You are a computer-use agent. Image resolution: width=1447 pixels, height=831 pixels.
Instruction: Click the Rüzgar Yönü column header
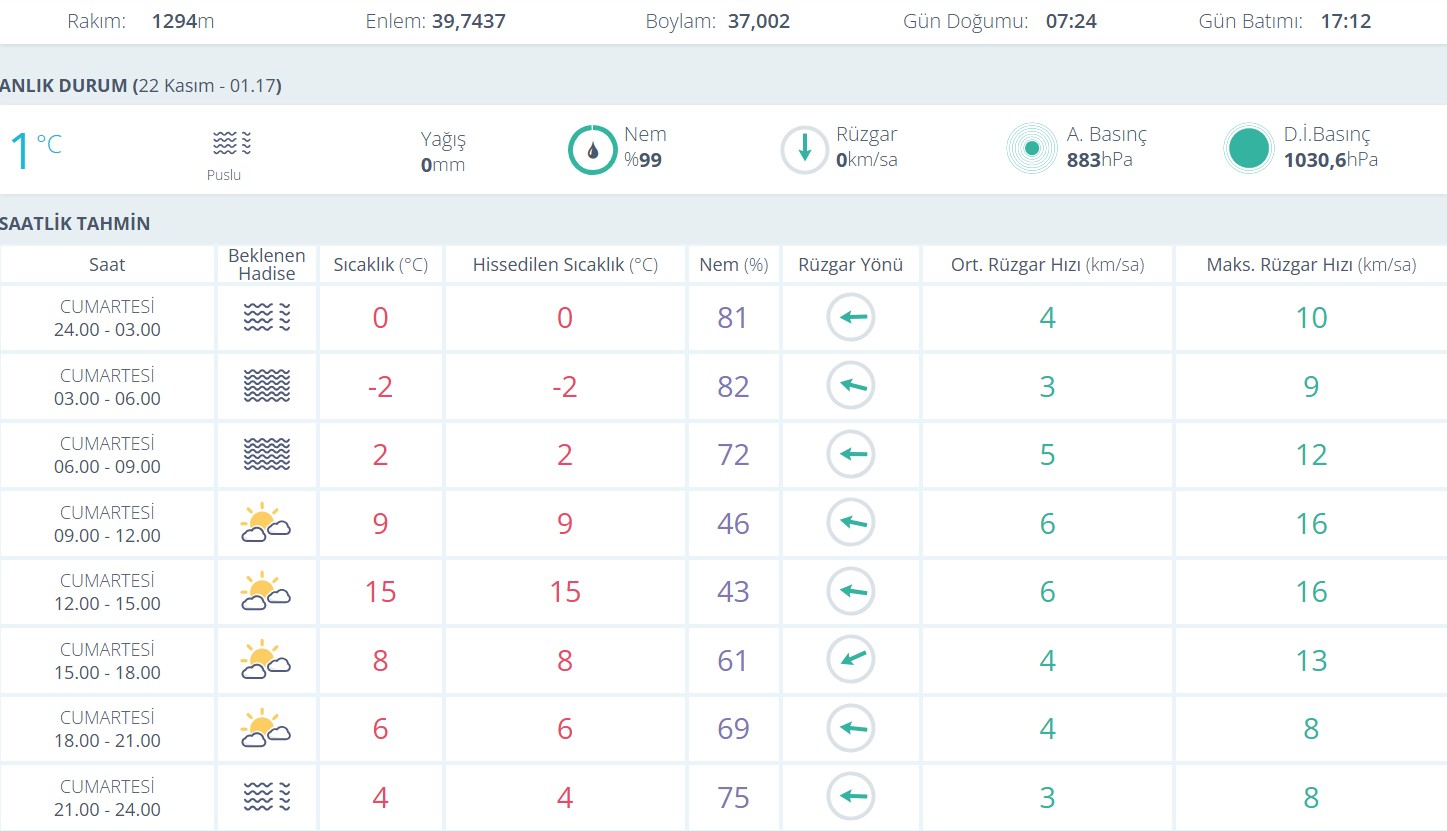[x=850, y=265]
